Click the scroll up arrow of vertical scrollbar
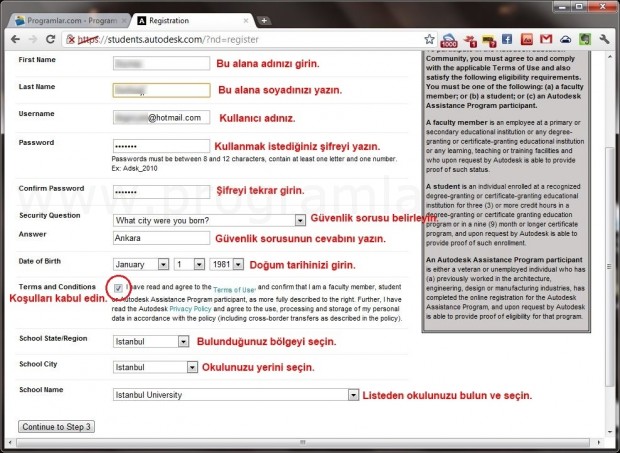Viewport: 620px width, 453px height. [x=609, y=57]
